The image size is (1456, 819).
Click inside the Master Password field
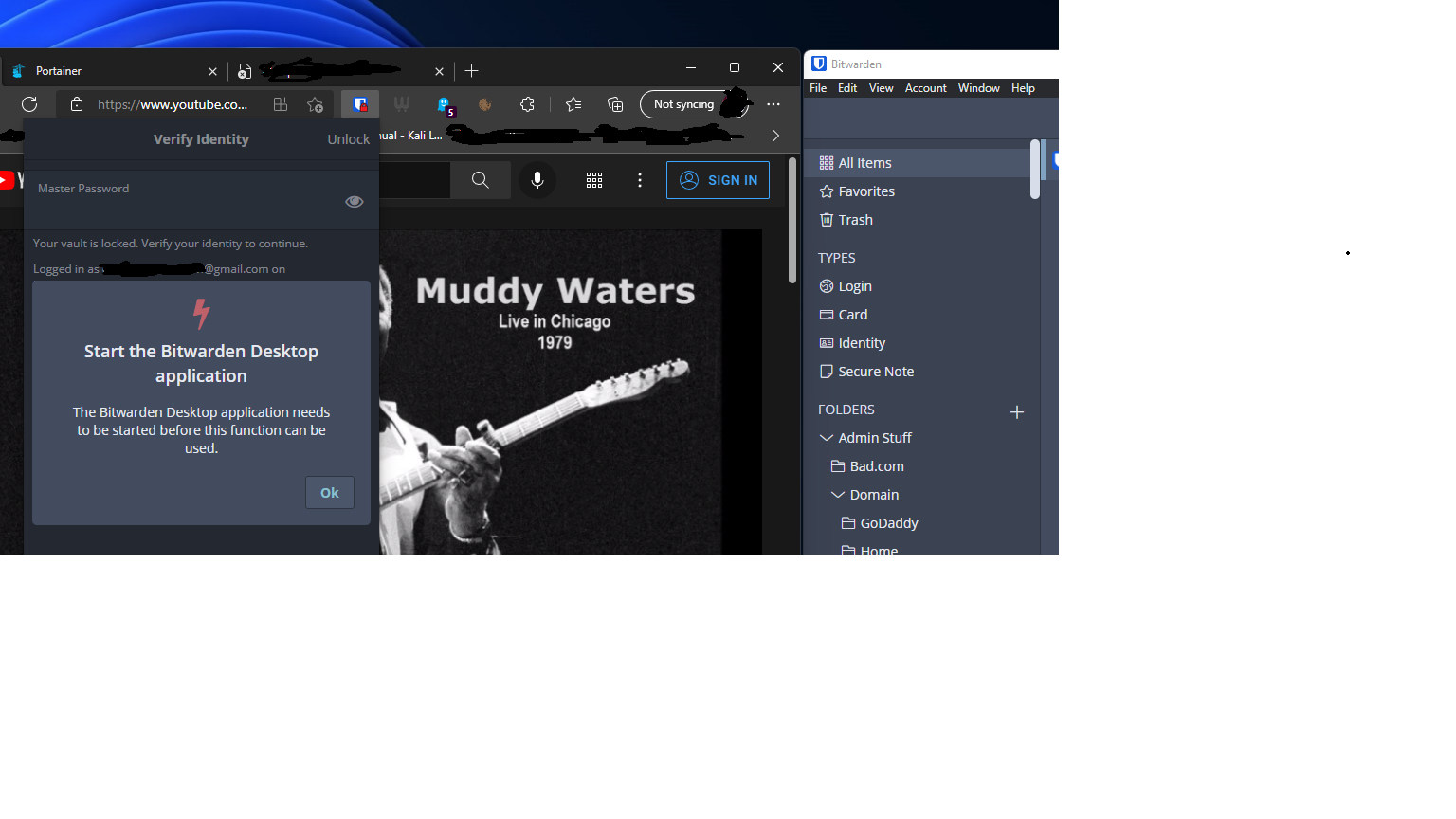(171, 199)
